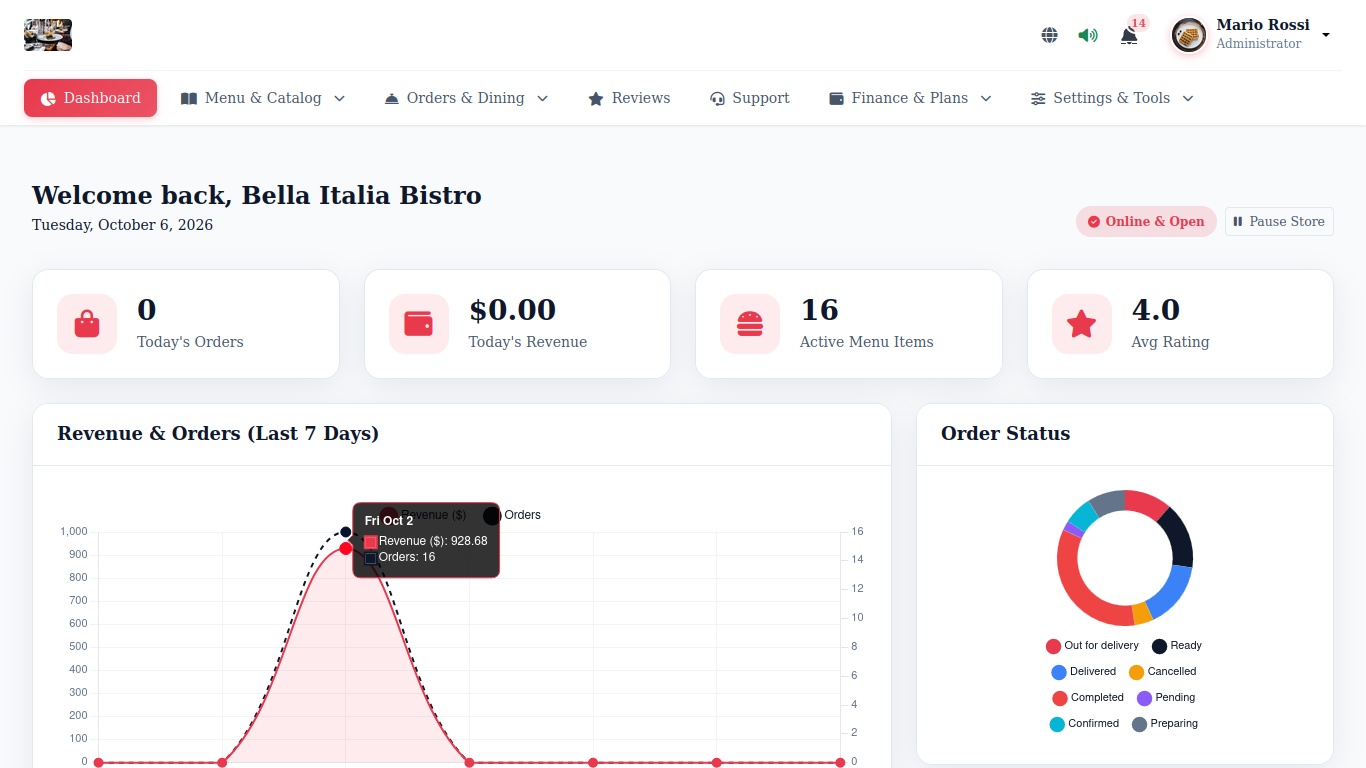Expand the user account dropdown arrow
Image resolution: width=1366 pixels, height=768 pixels.
click(x=1326, y=35)
